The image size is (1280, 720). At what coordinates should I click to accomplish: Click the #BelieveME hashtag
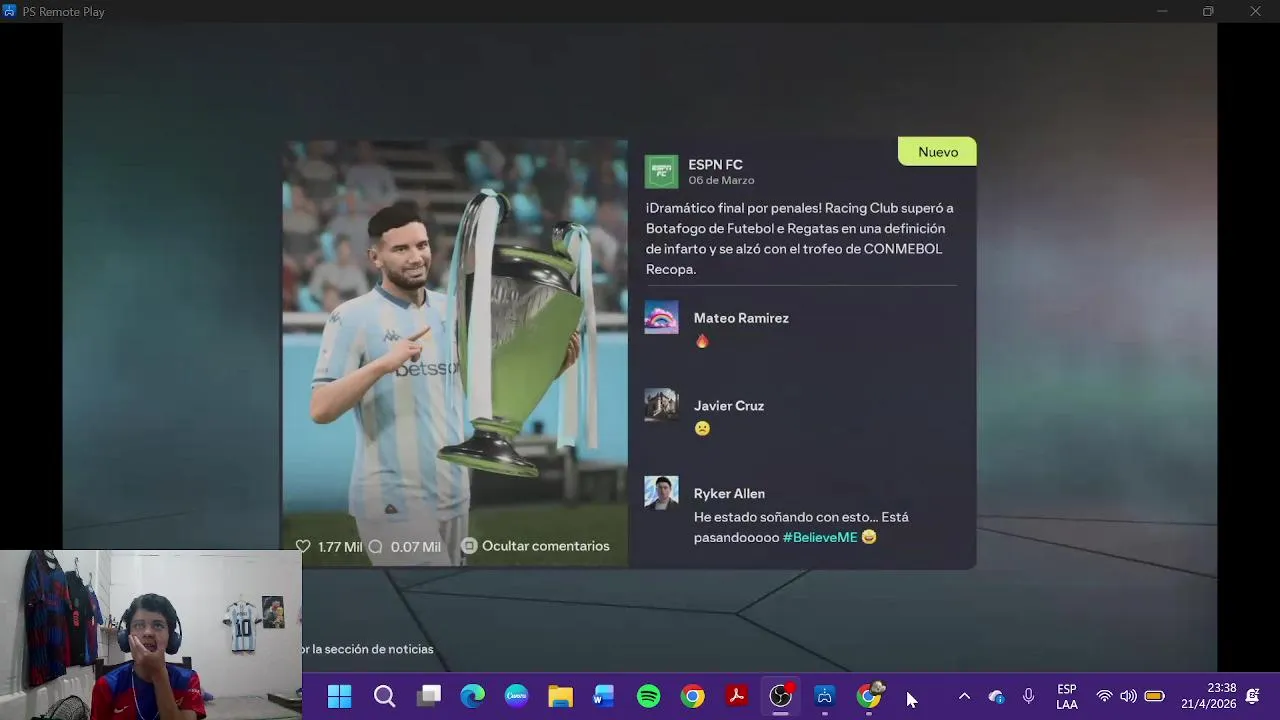[820, 537]
